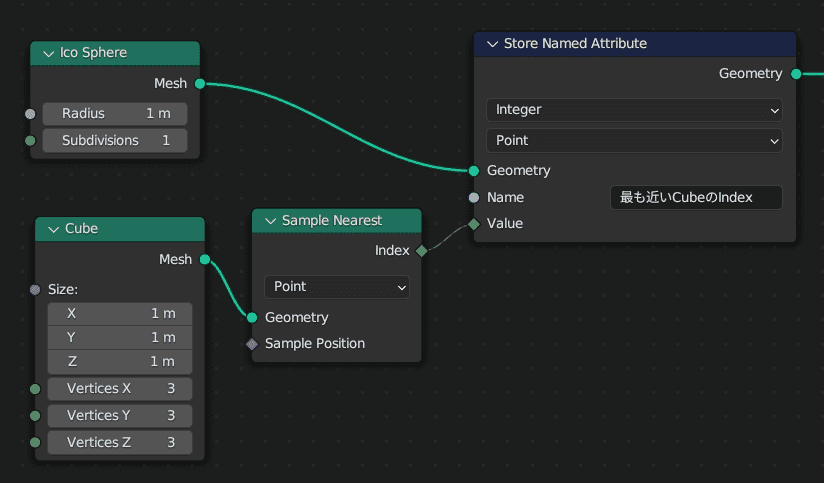Click the attribute Name text field
Screen dimensions: 824x483
(696, 198)
